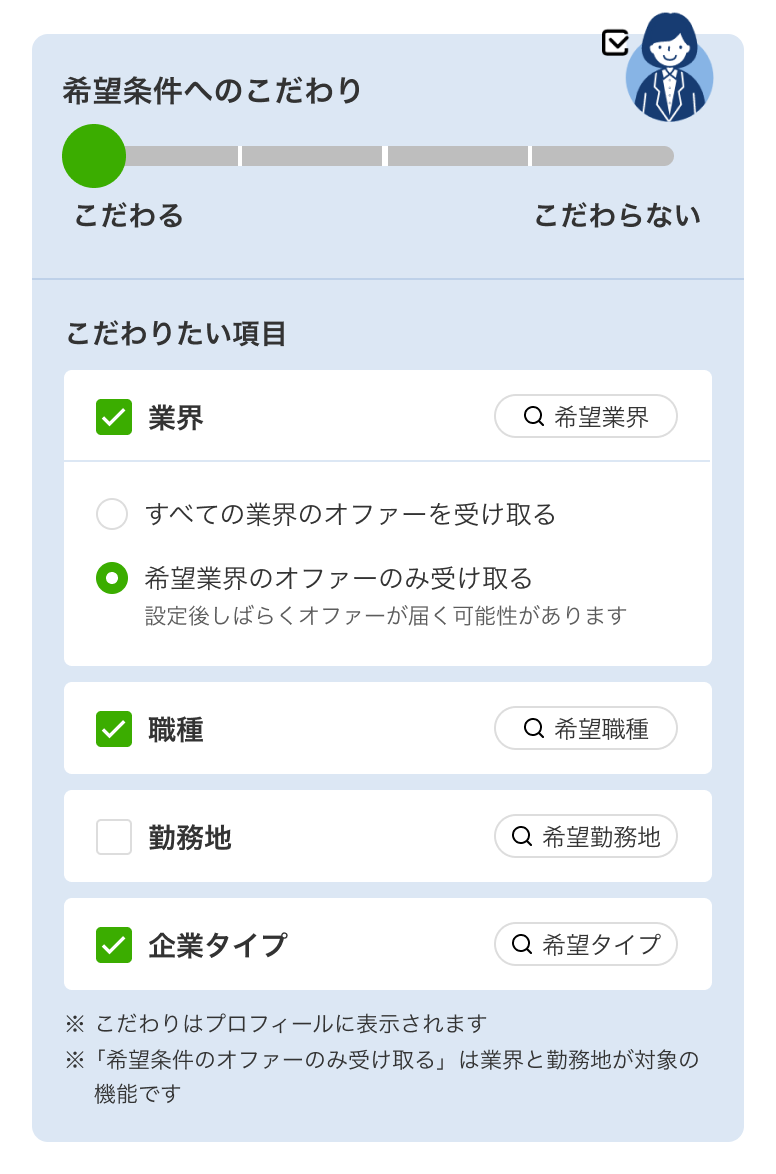
Task: Uncheck the 職種 checkbox
Action: pos(114,729)
